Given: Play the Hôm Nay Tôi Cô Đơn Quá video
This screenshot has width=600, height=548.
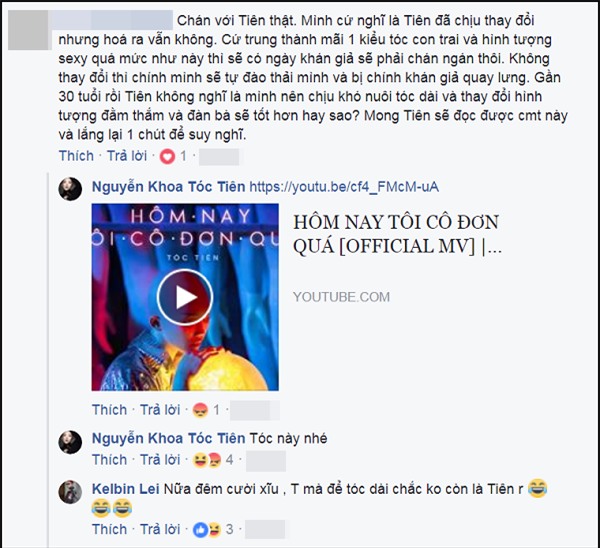Looking at the screenshot, I should (x=185, y=297).
